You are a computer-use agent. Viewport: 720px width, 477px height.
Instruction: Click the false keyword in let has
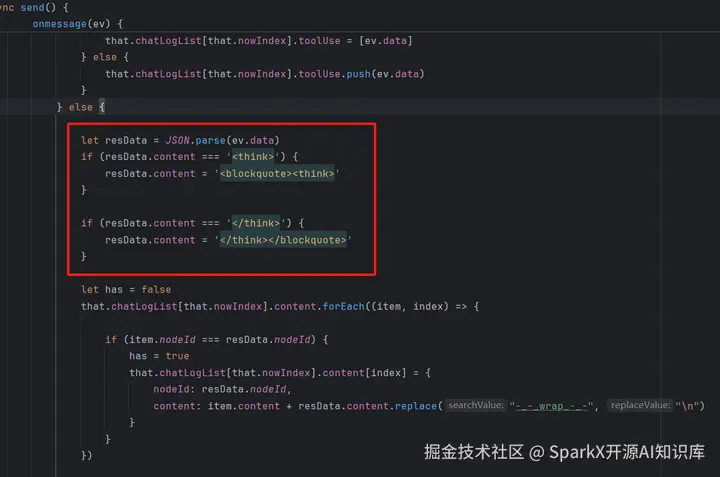(156, 289)
